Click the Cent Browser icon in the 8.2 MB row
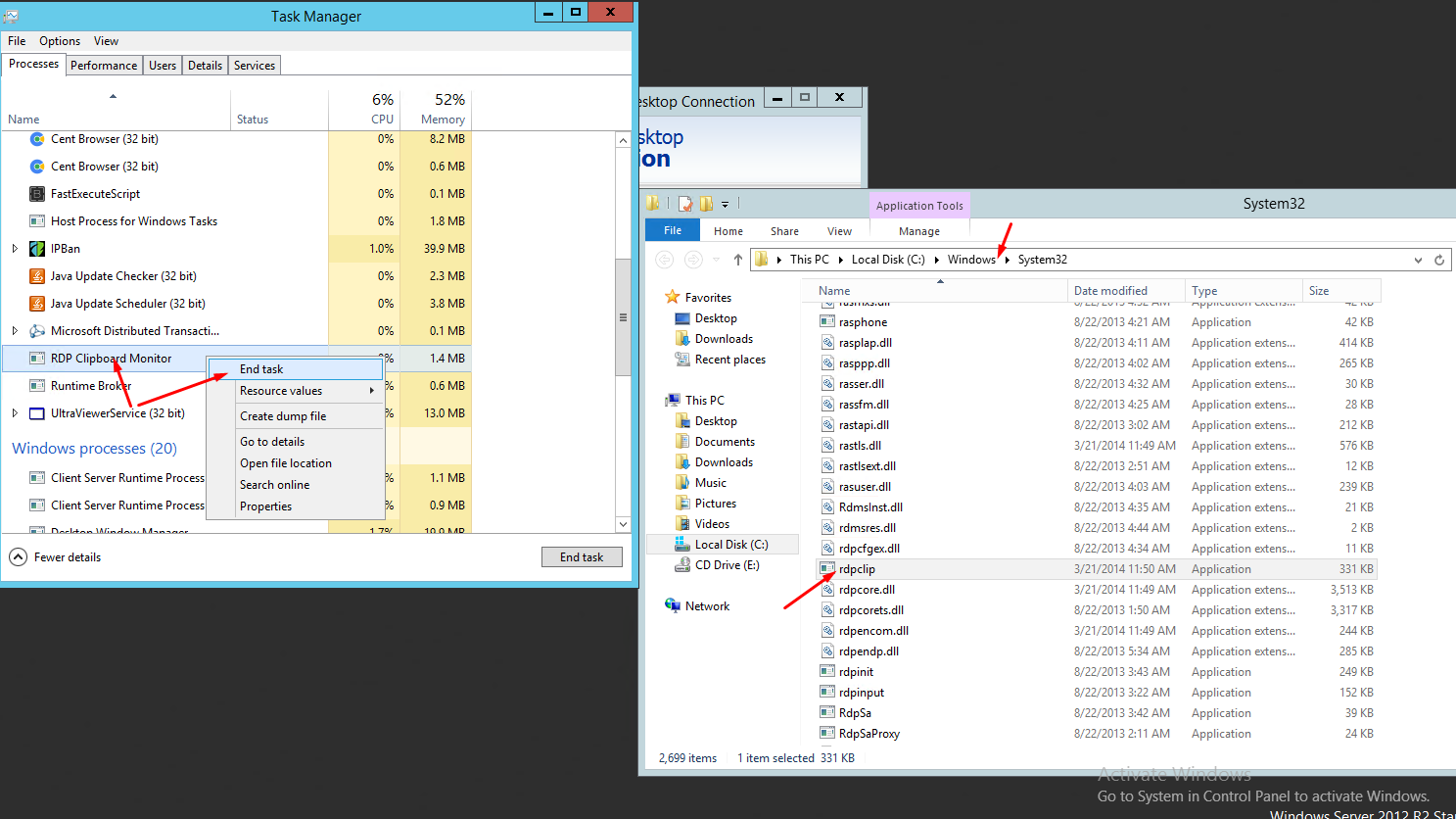This screenshot has width=1456, height=819. (37, 139)
